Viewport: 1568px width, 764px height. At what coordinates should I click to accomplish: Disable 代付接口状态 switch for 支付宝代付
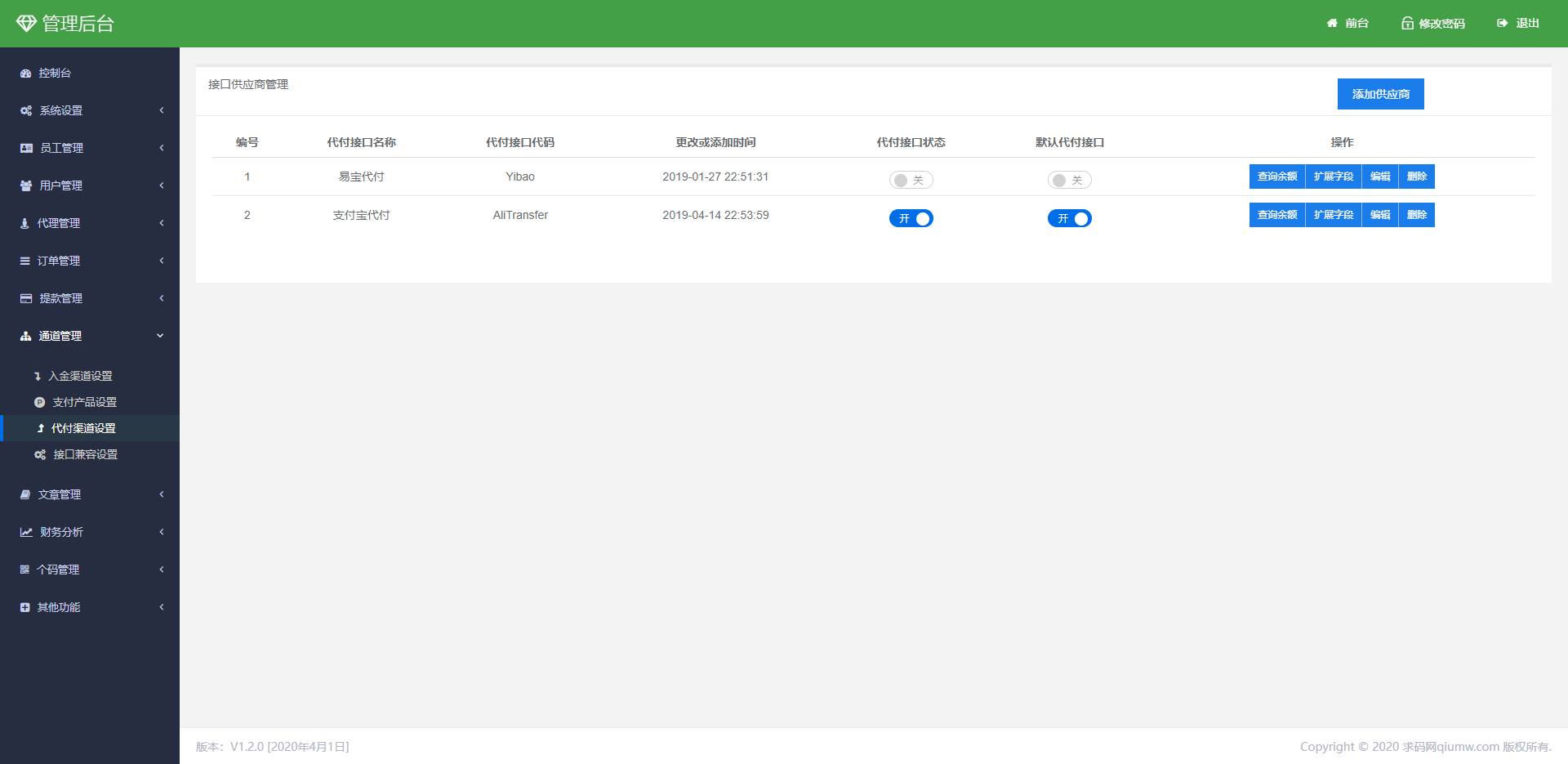[911, 218]
